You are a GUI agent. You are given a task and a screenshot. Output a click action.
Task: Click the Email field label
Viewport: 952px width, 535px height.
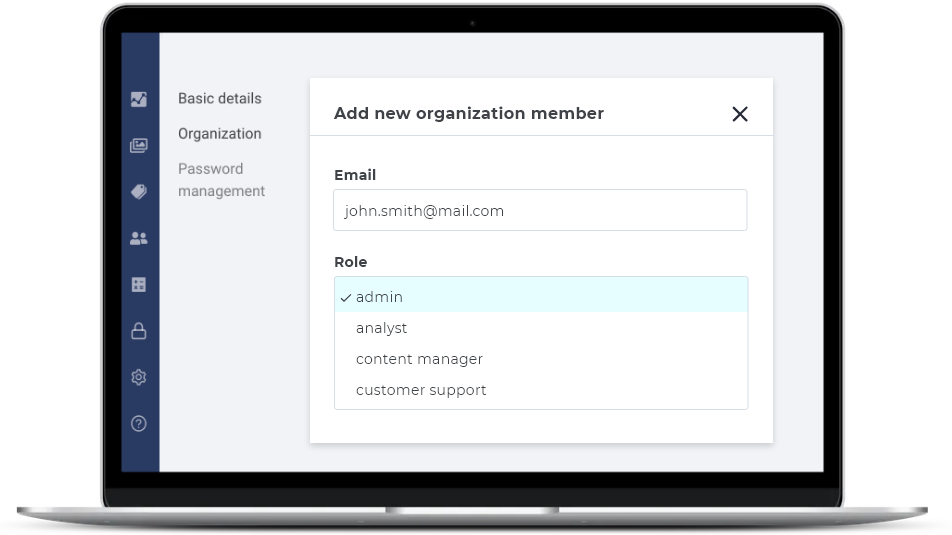(355, 175)
